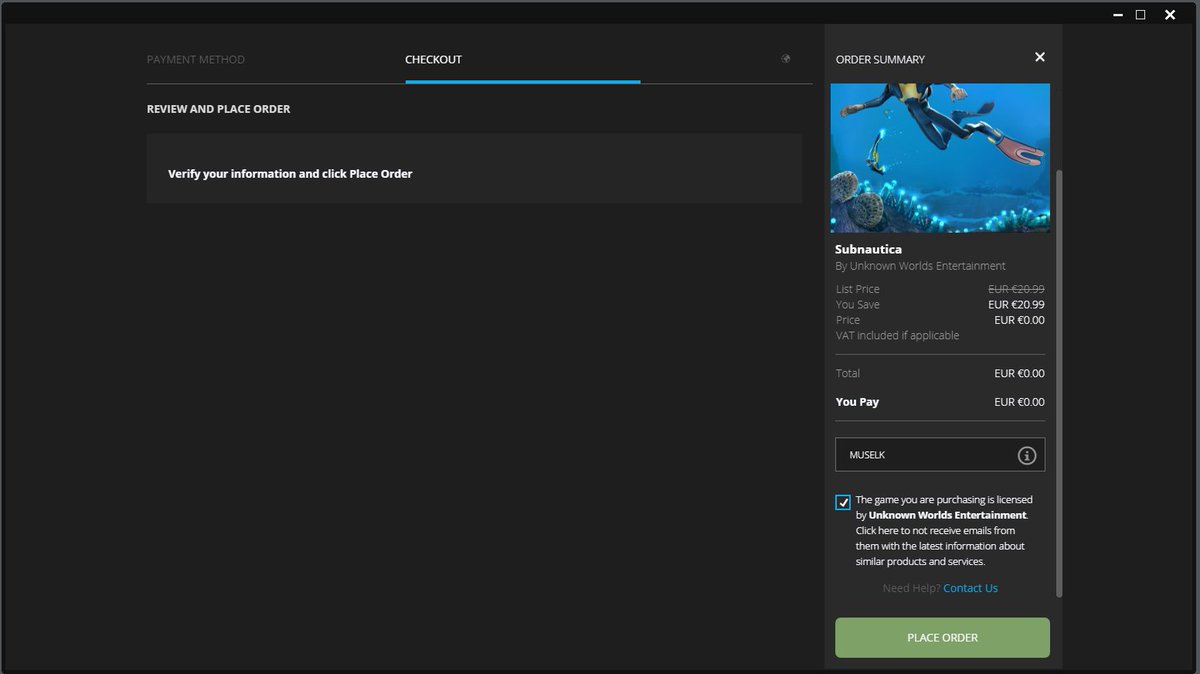
Task: Click the Order Summary heading
Action: (x=880, y=60)
